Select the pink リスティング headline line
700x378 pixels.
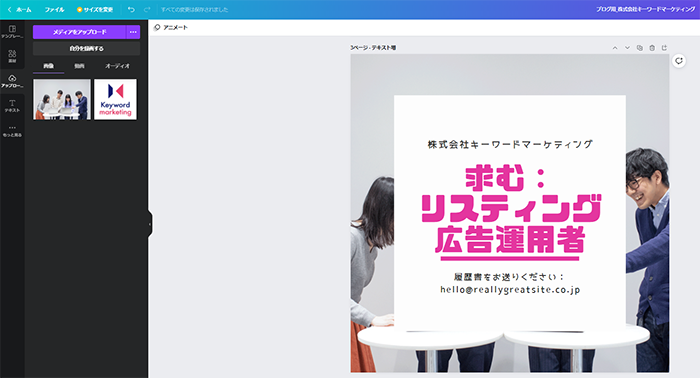(x=511, y=208)
